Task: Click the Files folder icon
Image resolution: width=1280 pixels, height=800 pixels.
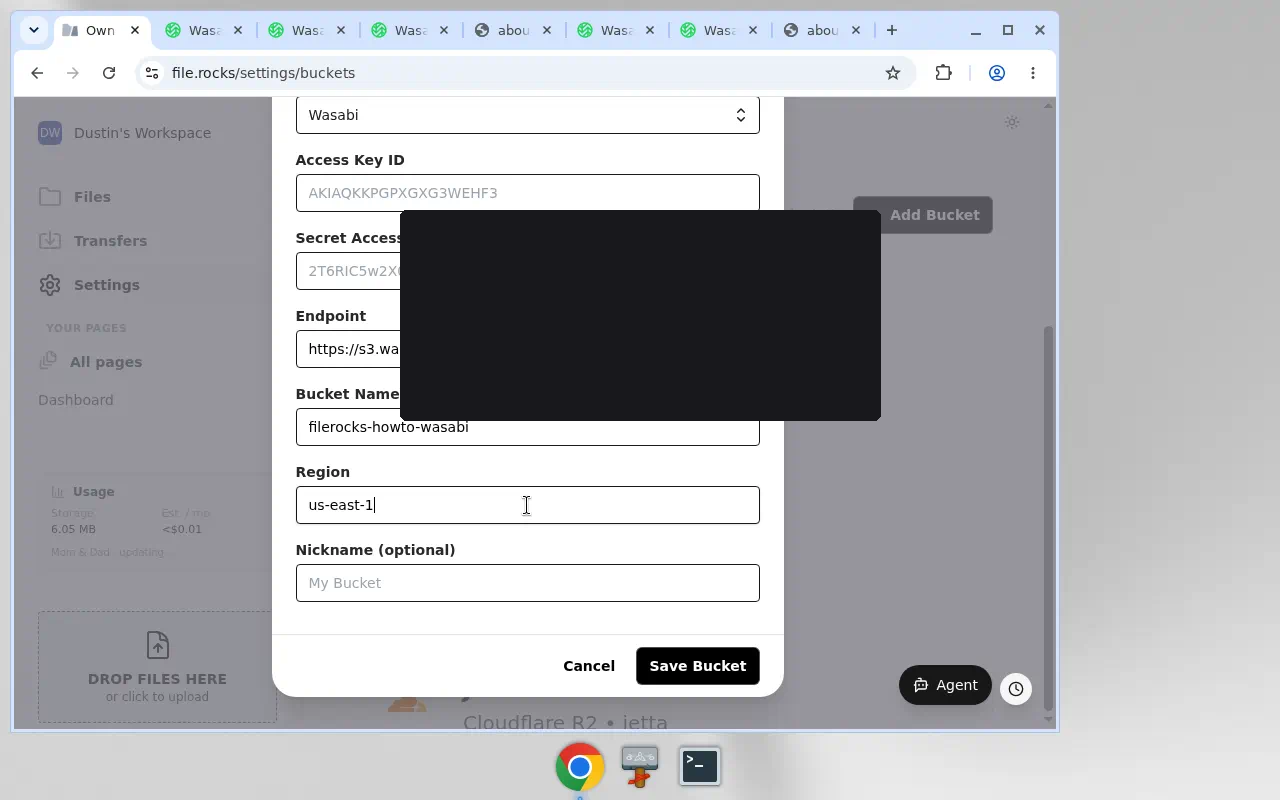Action: point(50,197)
